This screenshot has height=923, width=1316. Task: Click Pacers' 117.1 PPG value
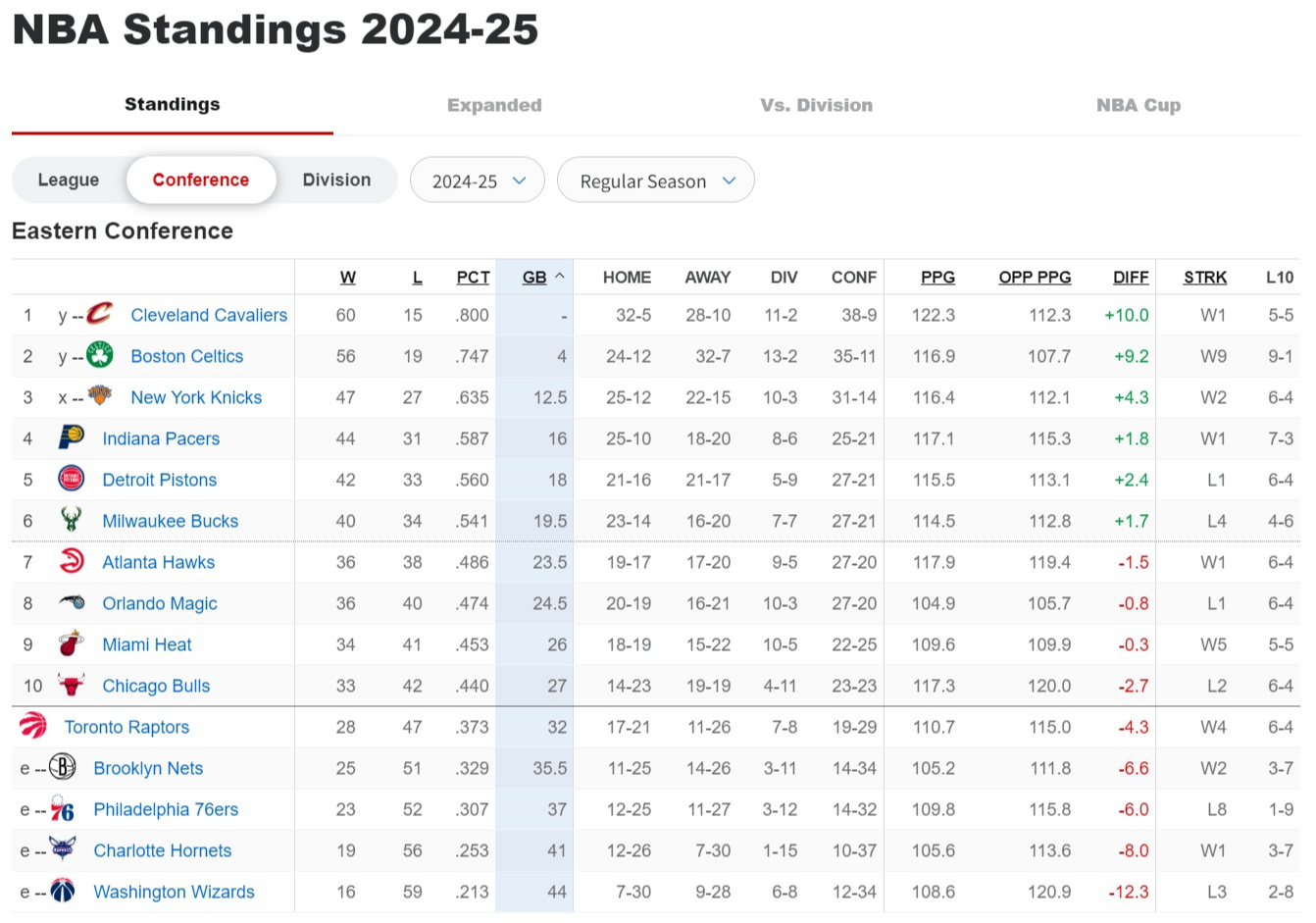point(934,438)
